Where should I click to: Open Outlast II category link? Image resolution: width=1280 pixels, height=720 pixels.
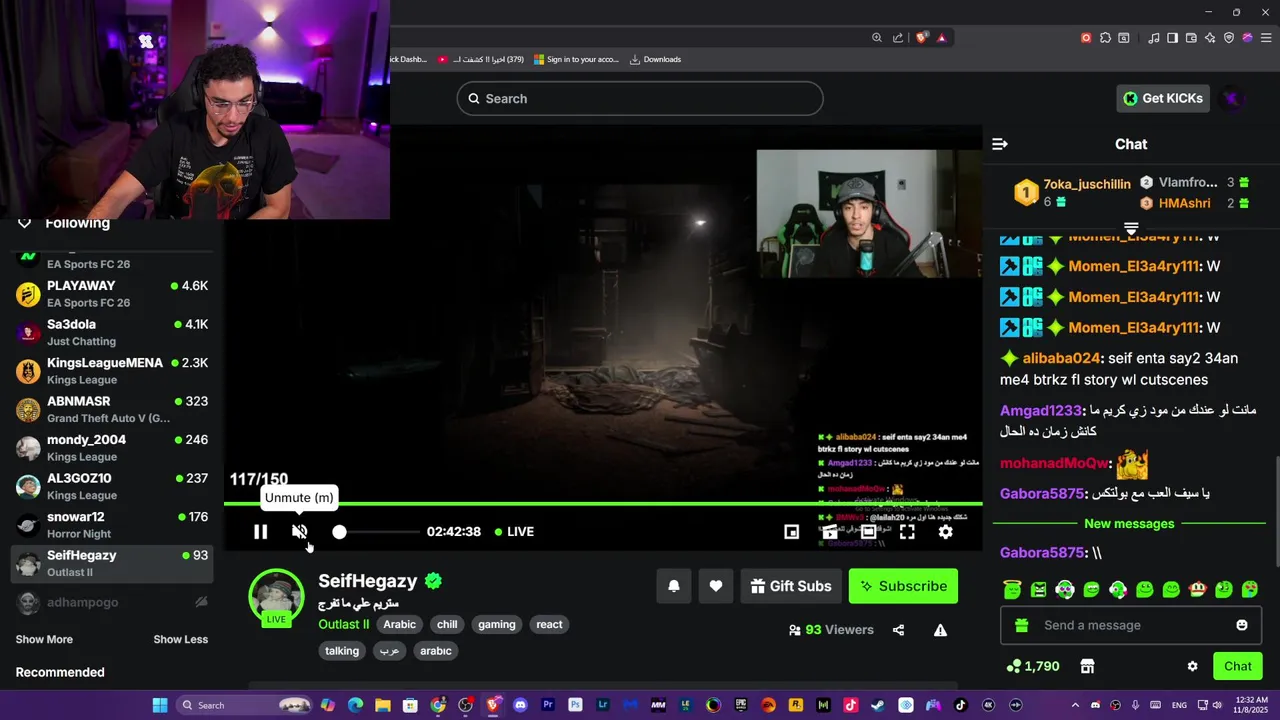pyautogui.click(x=344, y=624)
